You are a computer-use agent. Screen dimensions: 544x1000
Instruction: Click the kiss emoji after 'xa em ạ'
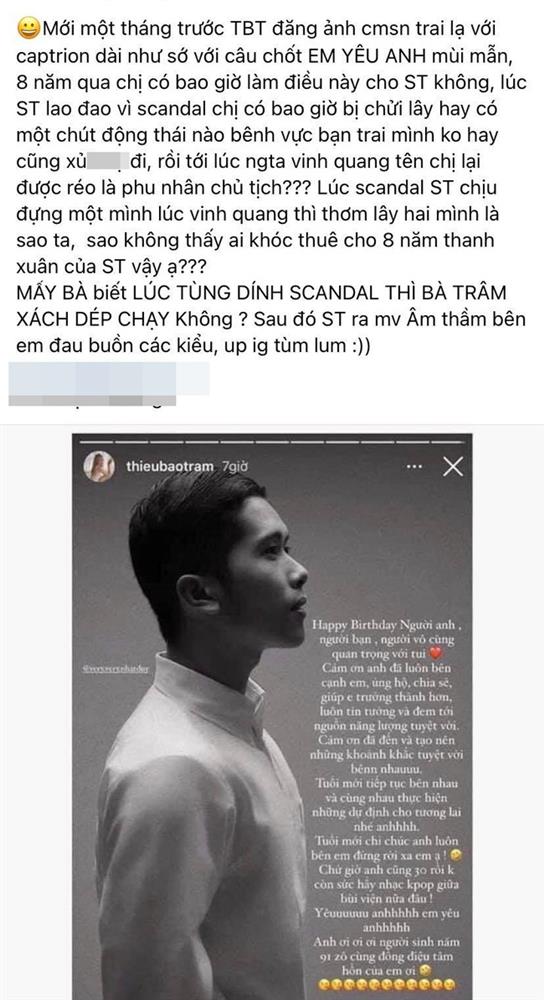pyautogui.click(x=457, y=855)
